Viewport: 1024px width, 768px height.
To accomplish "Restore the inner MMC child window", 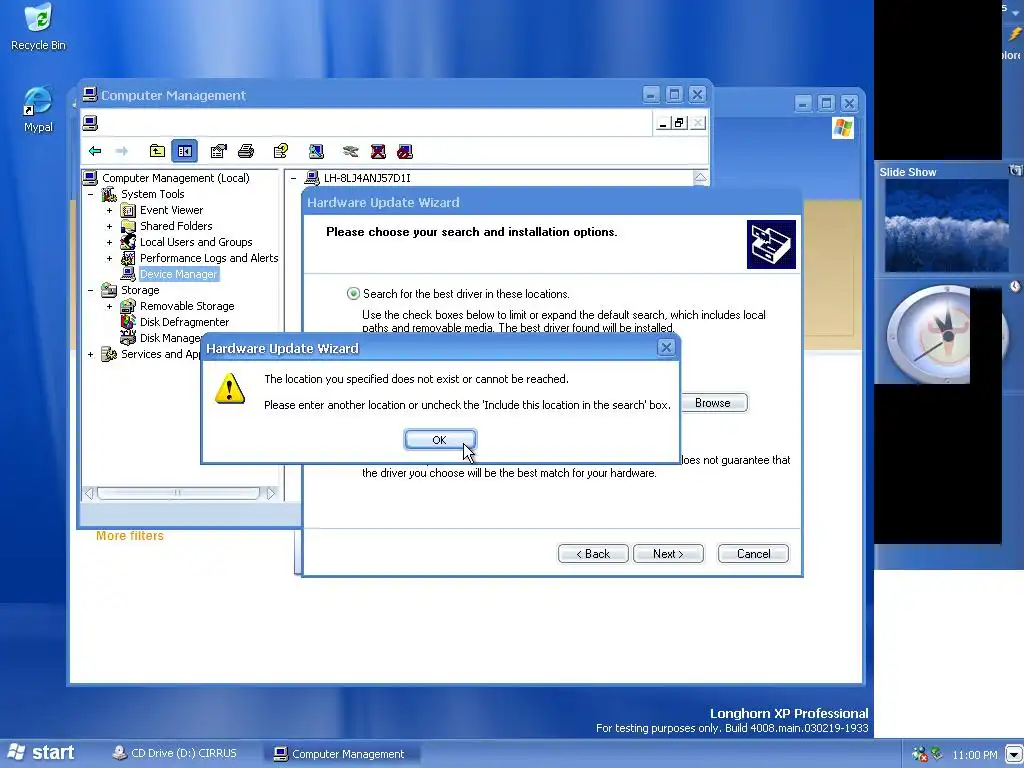I will pyautogui.click(x=679, y=123).
